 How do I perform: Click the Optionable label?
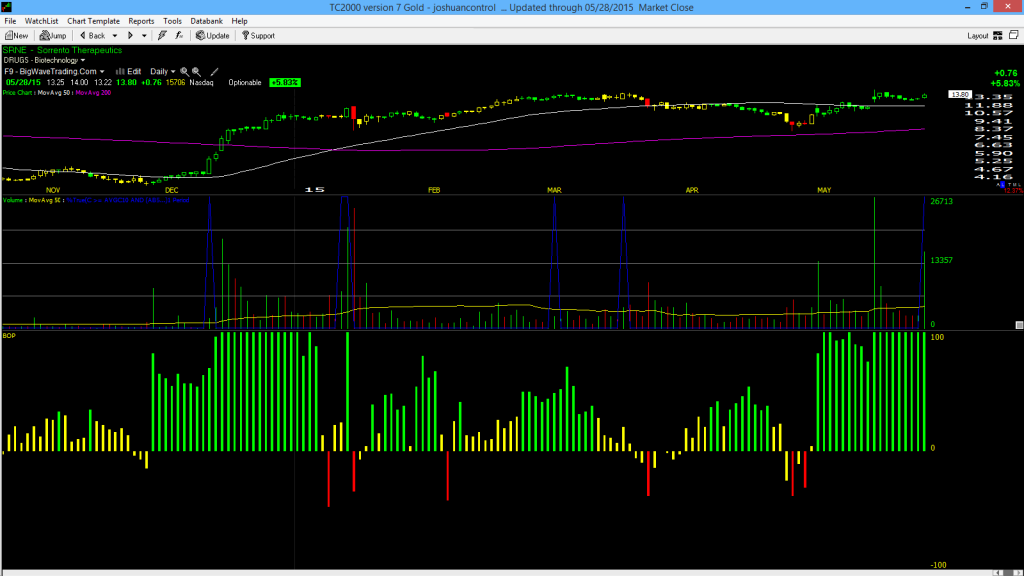(245, 82)
